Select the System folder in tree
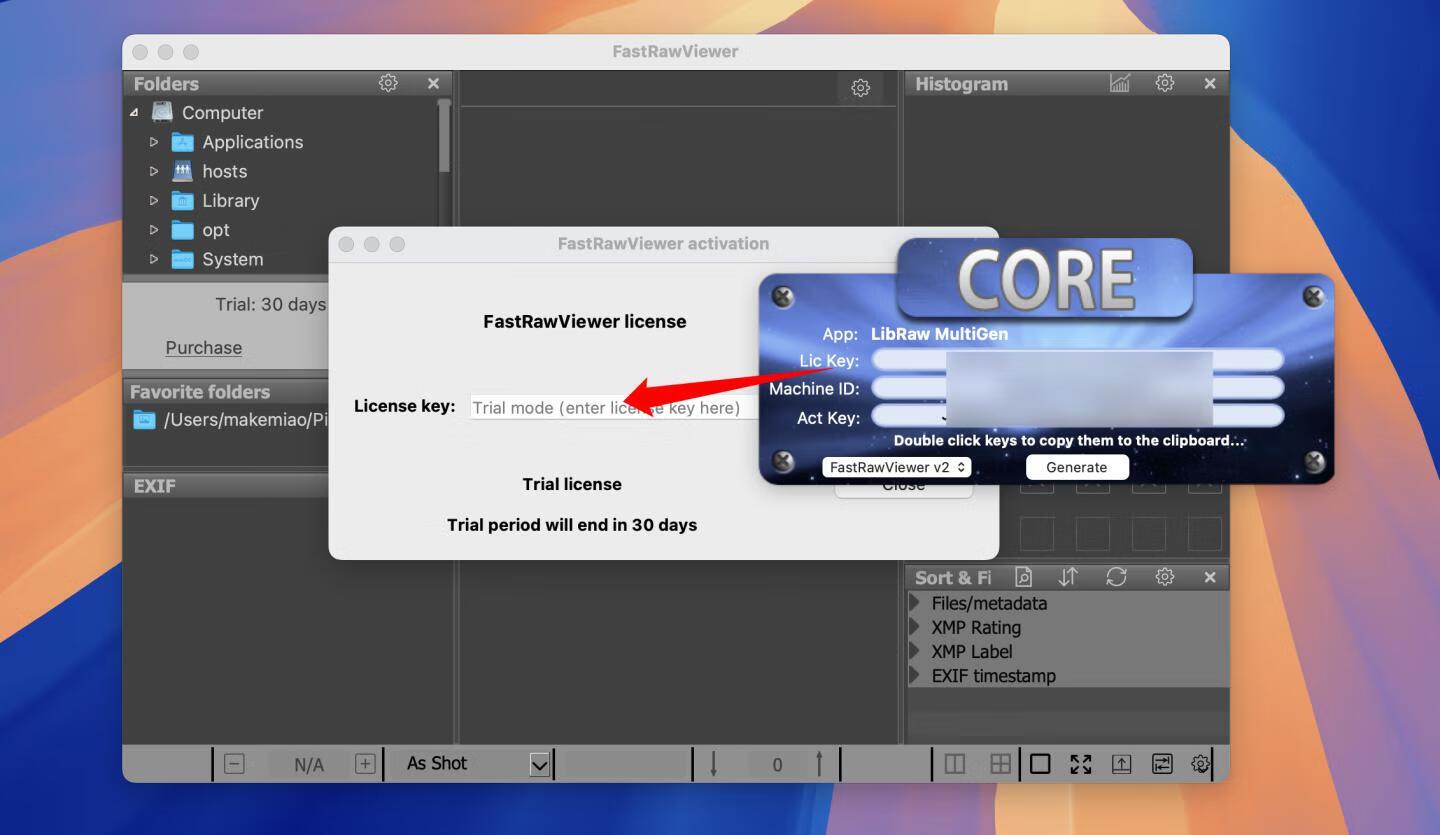Image resolution: width=1440 pixels, height=835 pixels. pos(232,259)
